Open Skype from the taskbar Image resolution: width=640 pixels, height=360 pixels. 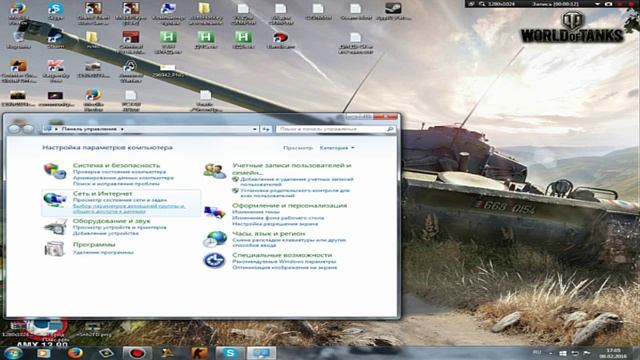coord(229,353)
